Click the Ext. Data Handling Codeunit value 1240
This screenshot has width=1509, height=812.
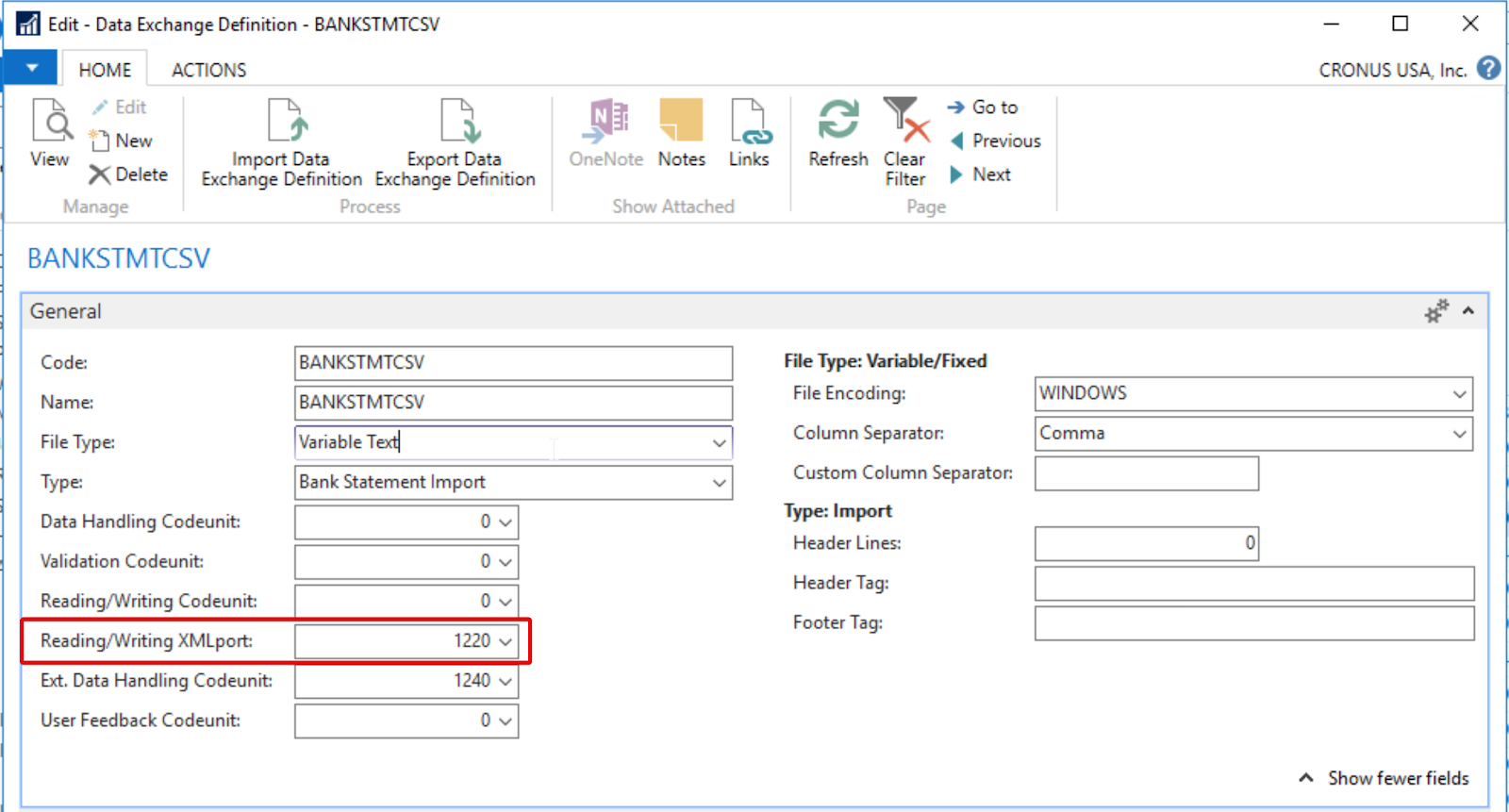[472, 681]
